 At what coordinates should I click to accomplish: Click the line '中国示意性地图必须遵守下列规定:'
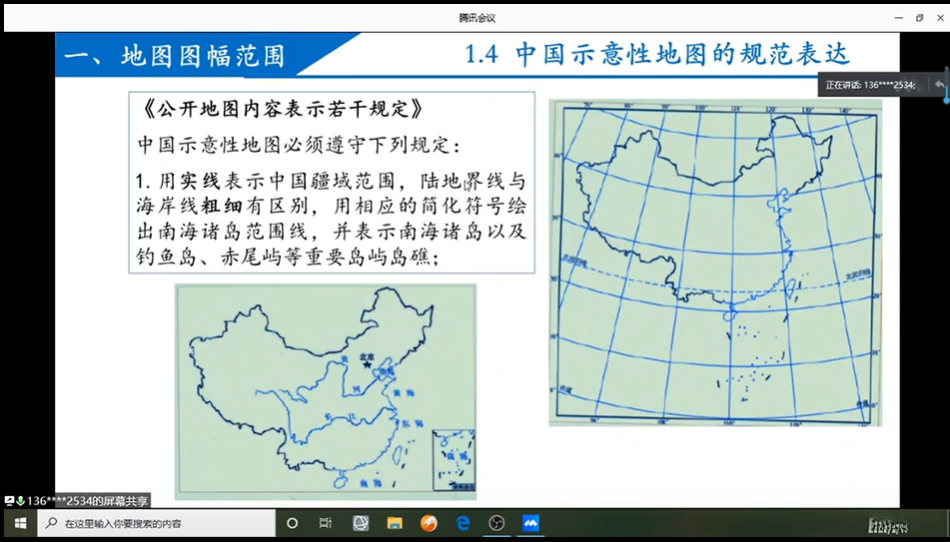299,145
